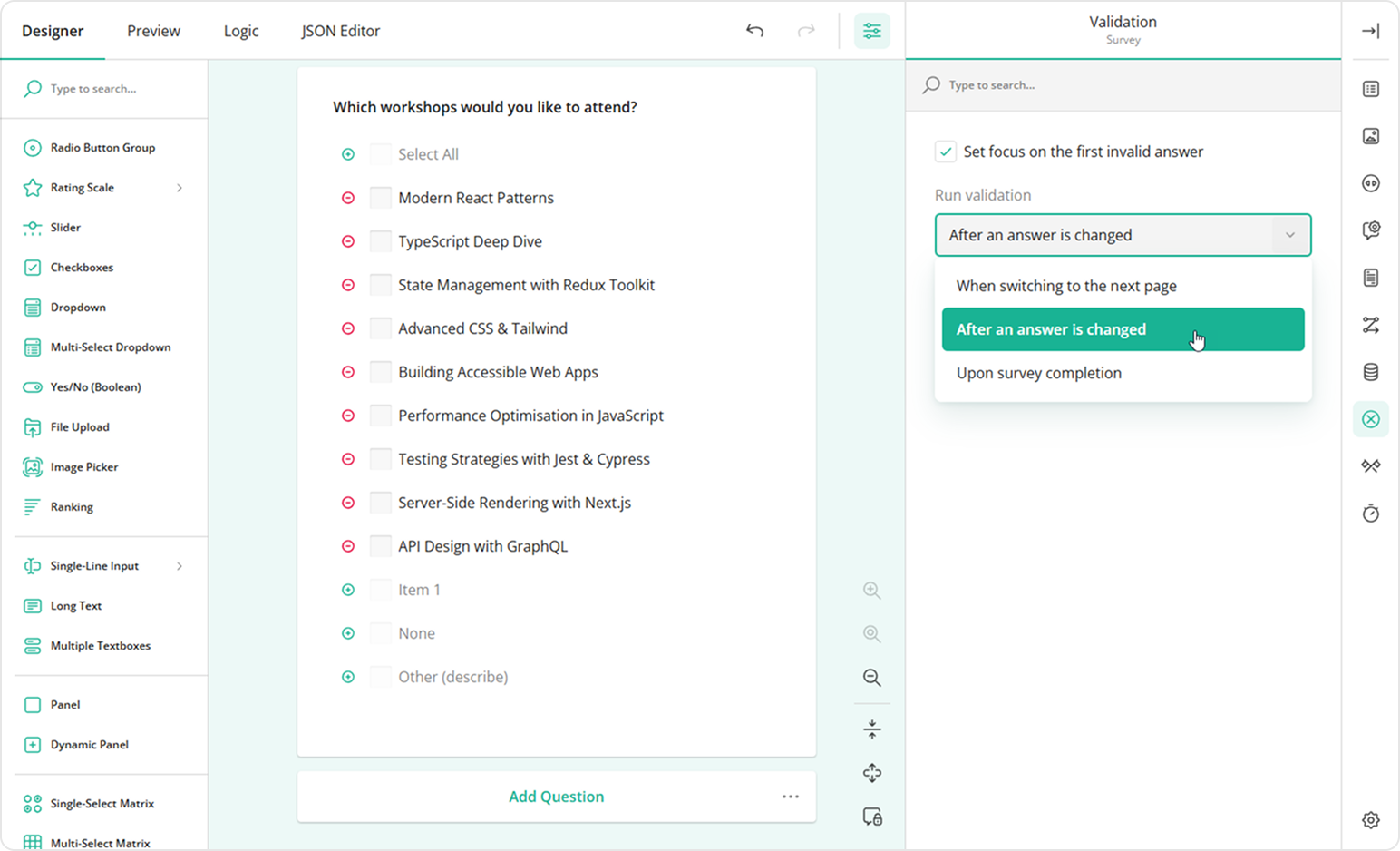Collapse the property panel with arrow icon
The height and width of the screenshot is (851, 1400).
tap(1370, 31)
